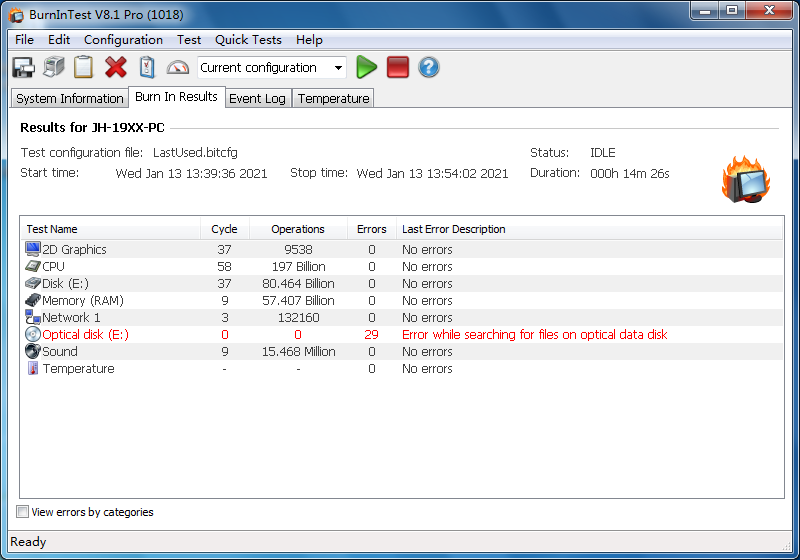Select the red Optical disk (E:) row name
This screenshot has width=800, height=560.
tap(85, 335)
